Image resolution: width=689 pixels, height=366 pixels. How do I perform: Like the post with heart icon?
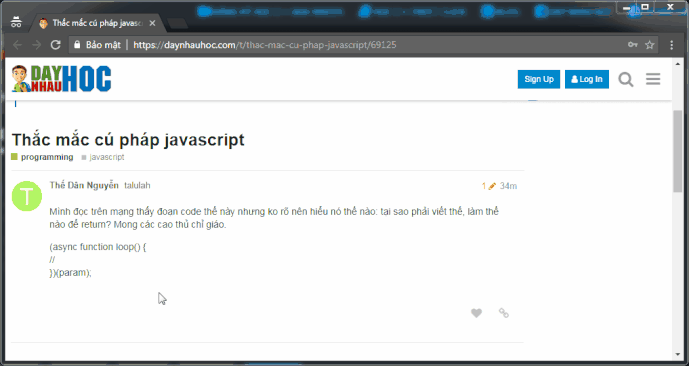[x=476, y=313]
